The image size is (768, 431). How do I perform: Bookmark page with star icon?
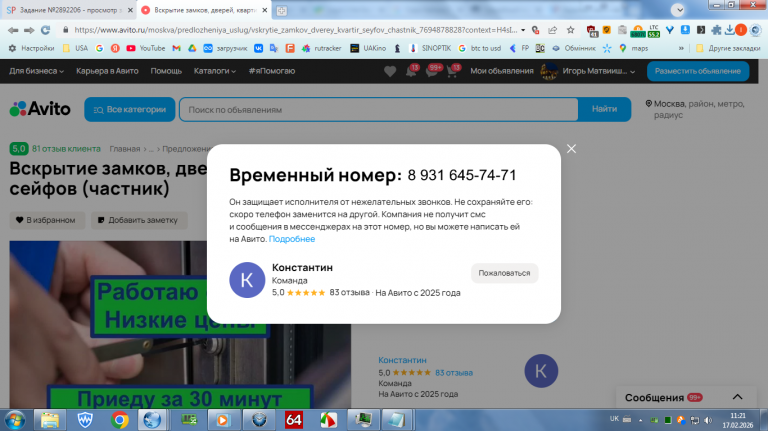[x=570, y=30]
